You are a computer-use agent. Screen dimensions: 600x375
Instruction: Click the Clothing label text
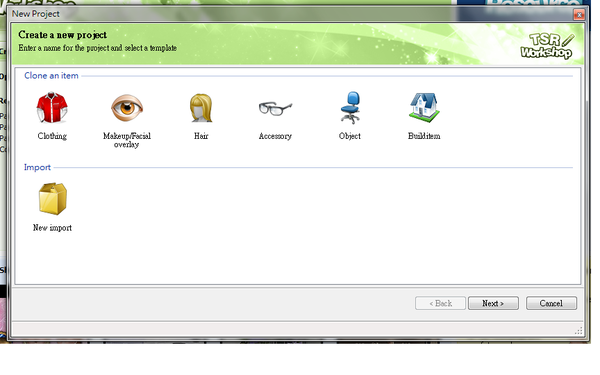point(52,136)
